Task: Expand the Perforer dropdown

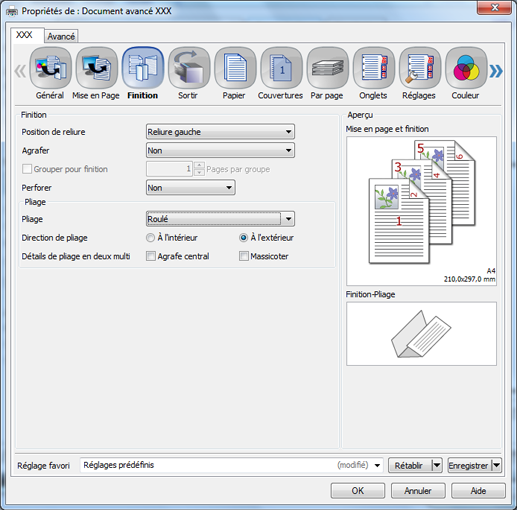Action: [x=191, y=188]
